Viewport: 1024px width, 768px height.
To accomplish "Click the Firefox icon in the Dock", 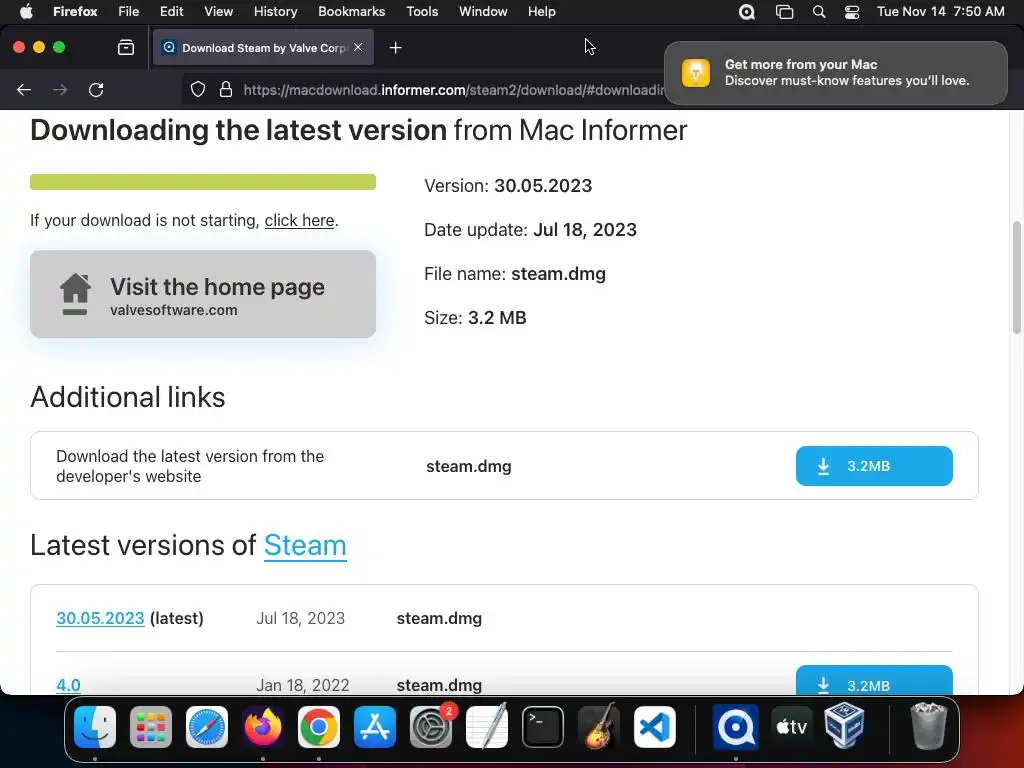I will pyautogui.click(x=263, y=727).
